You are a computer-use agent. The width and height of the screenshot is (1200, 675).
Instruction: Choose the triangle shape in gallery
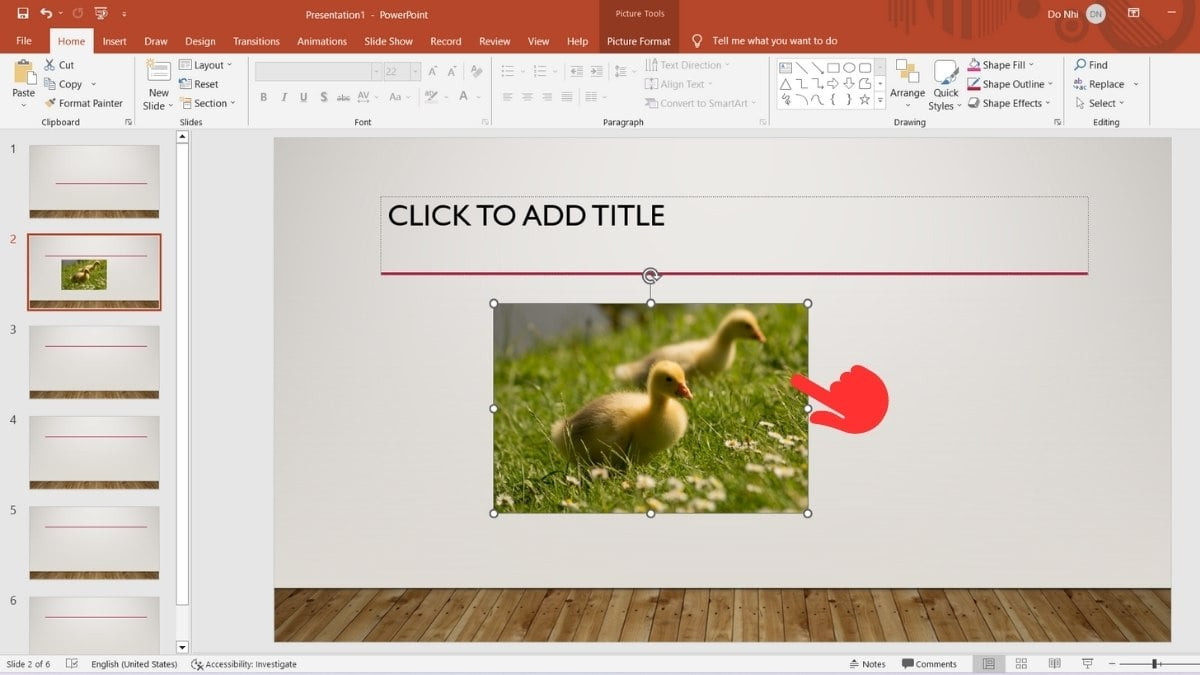(x=786, y=84)
